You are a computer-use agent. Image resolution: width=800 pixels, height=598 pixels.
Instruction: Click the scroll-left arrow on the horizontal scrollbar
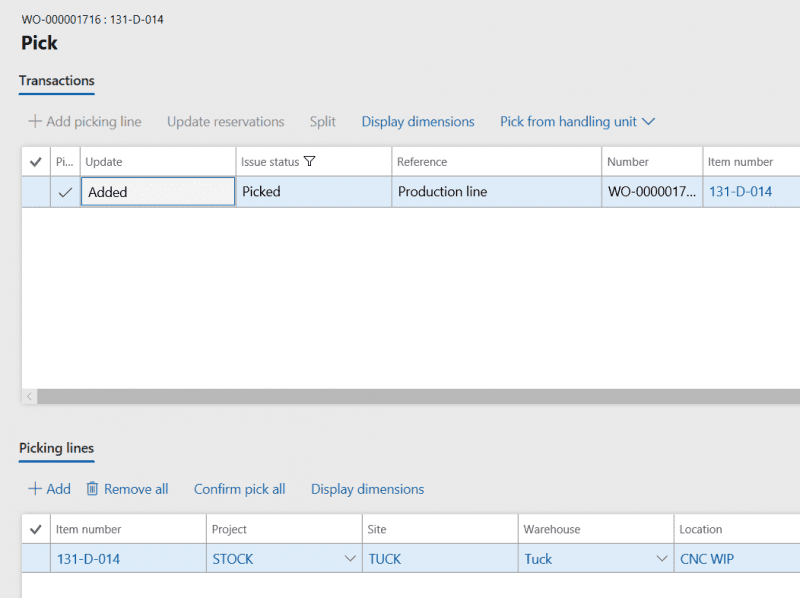(29, 397)
